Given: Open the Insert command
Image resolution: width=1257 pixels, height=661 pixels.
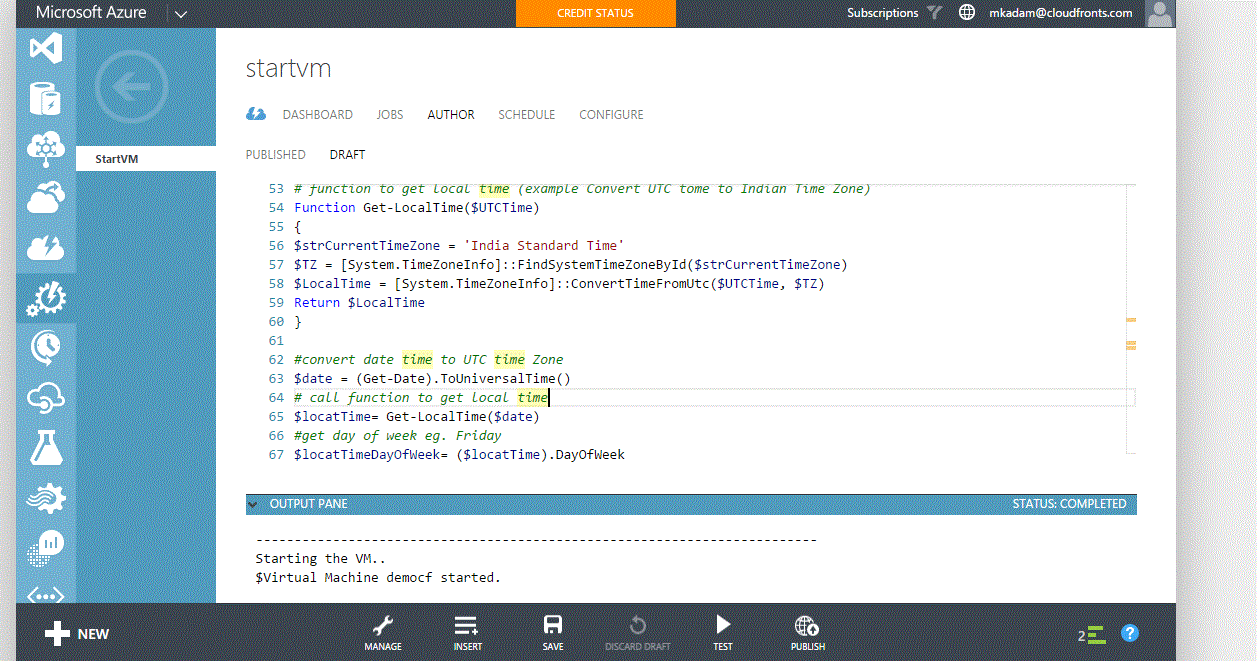Looking at the screenshot, I should pos(467,634).
